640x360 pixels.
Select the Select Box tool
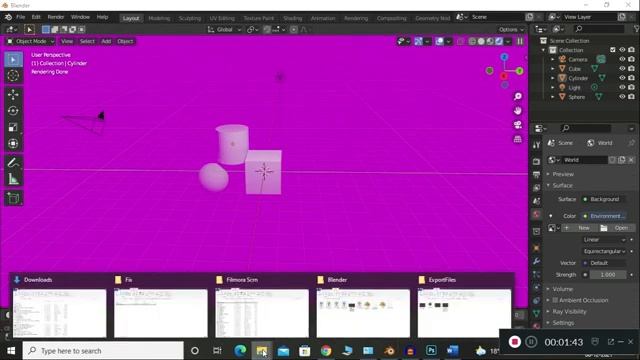point(13,60)
